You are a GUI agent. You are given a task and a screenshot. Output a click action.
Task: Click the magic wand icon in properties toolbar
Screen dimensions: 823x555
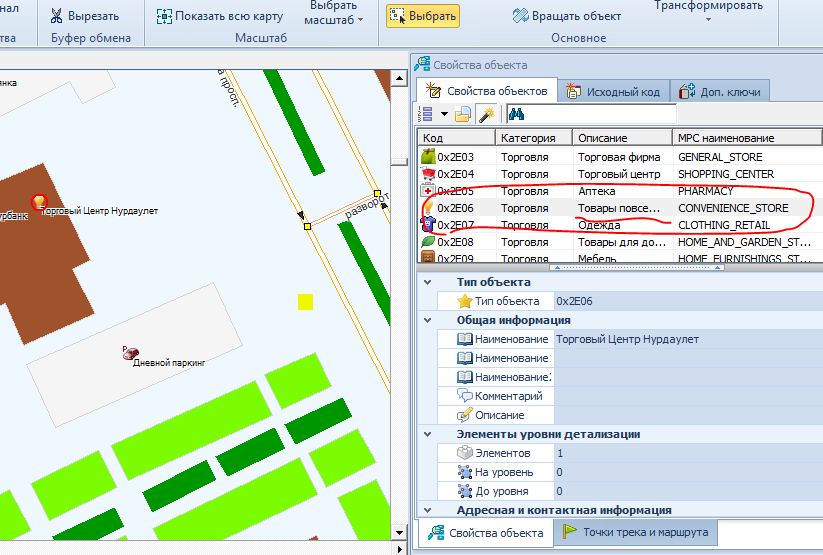[486, 114]
